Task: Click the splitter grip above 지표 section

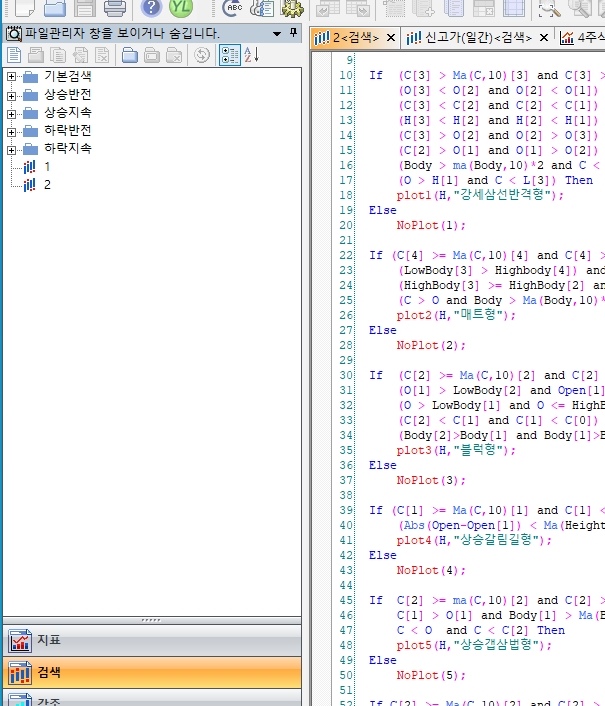Action: click(151, 620)
